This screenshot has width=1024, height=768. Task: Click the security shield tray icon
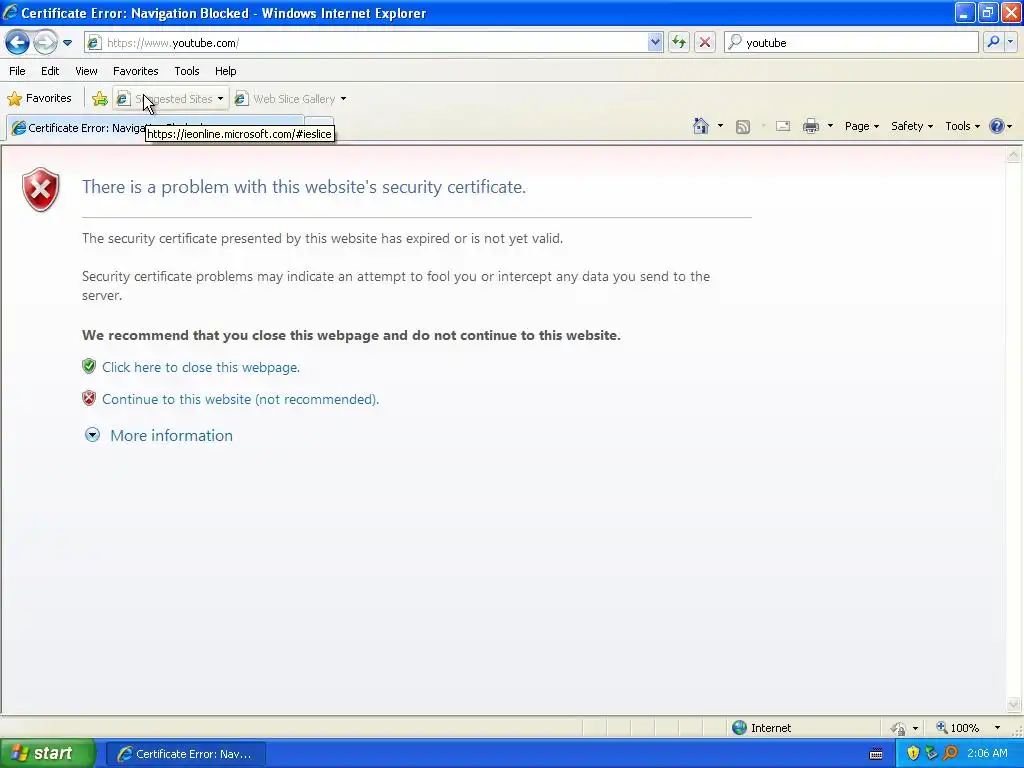point(913,754)
